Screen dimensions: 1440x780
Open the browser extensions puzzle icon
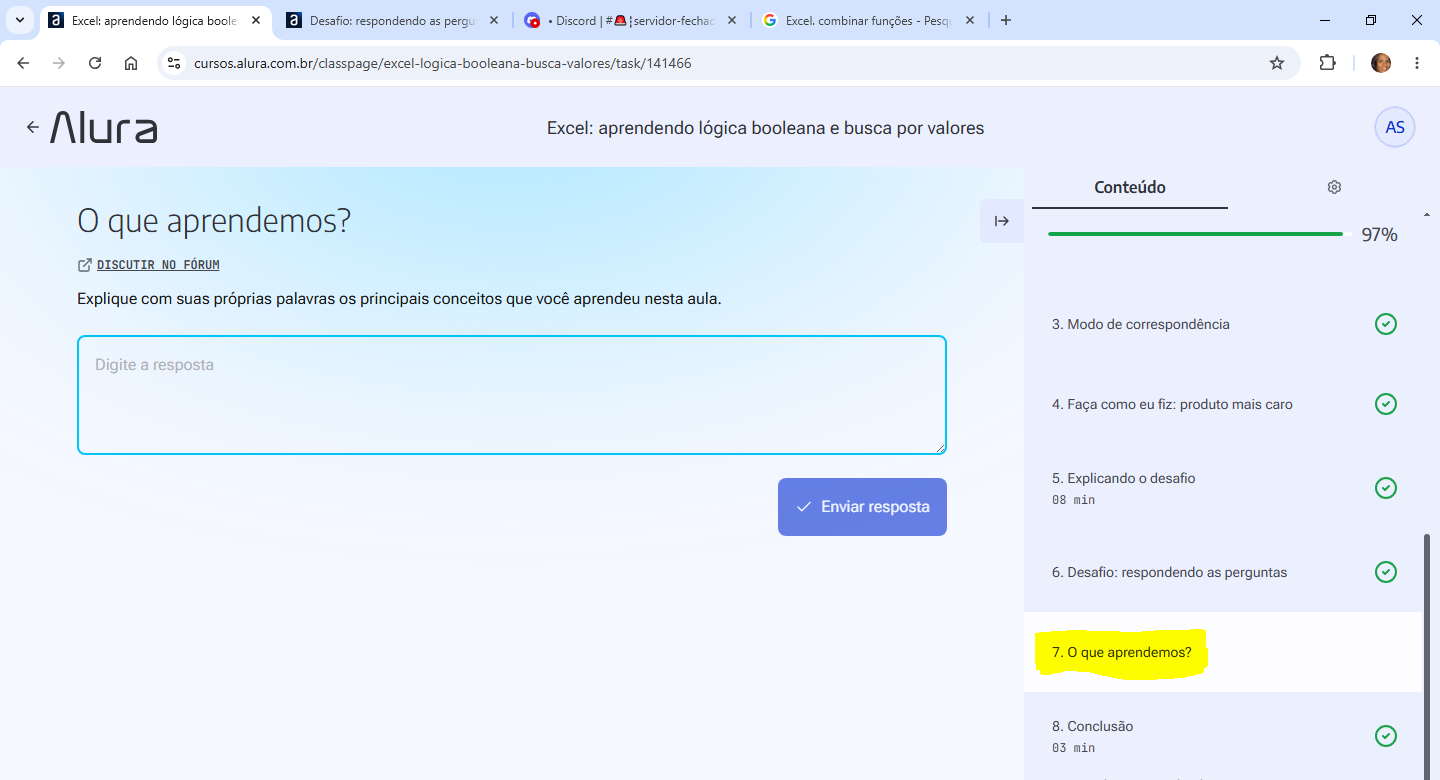coord(1327,63)
